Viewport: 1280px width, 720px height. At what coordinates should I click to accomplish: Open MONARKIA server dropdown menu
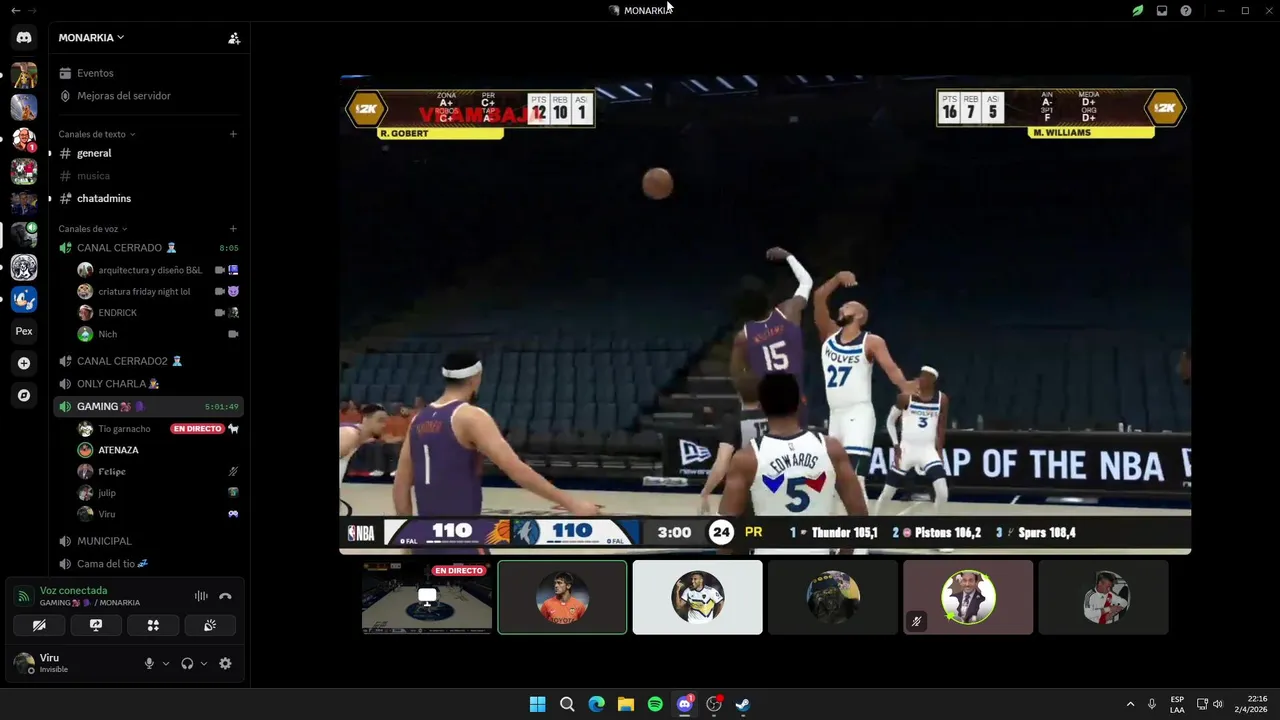point(91,38)
